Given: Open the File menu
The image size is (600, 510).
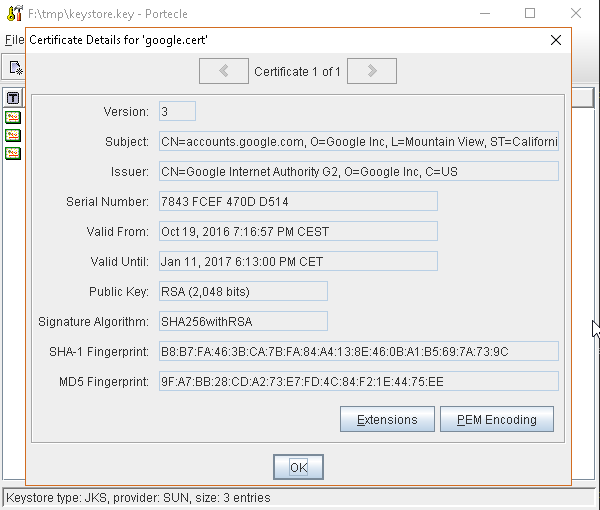Looking at the screenshot, I should point(14,40).
